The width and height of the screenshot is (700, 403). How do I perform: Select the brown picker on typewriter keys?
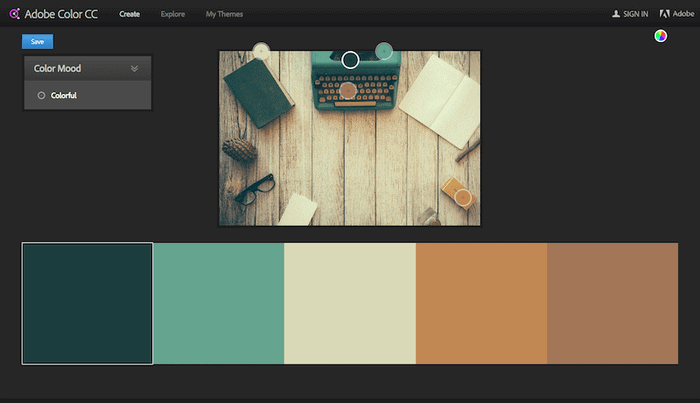(x=348, y=91)
